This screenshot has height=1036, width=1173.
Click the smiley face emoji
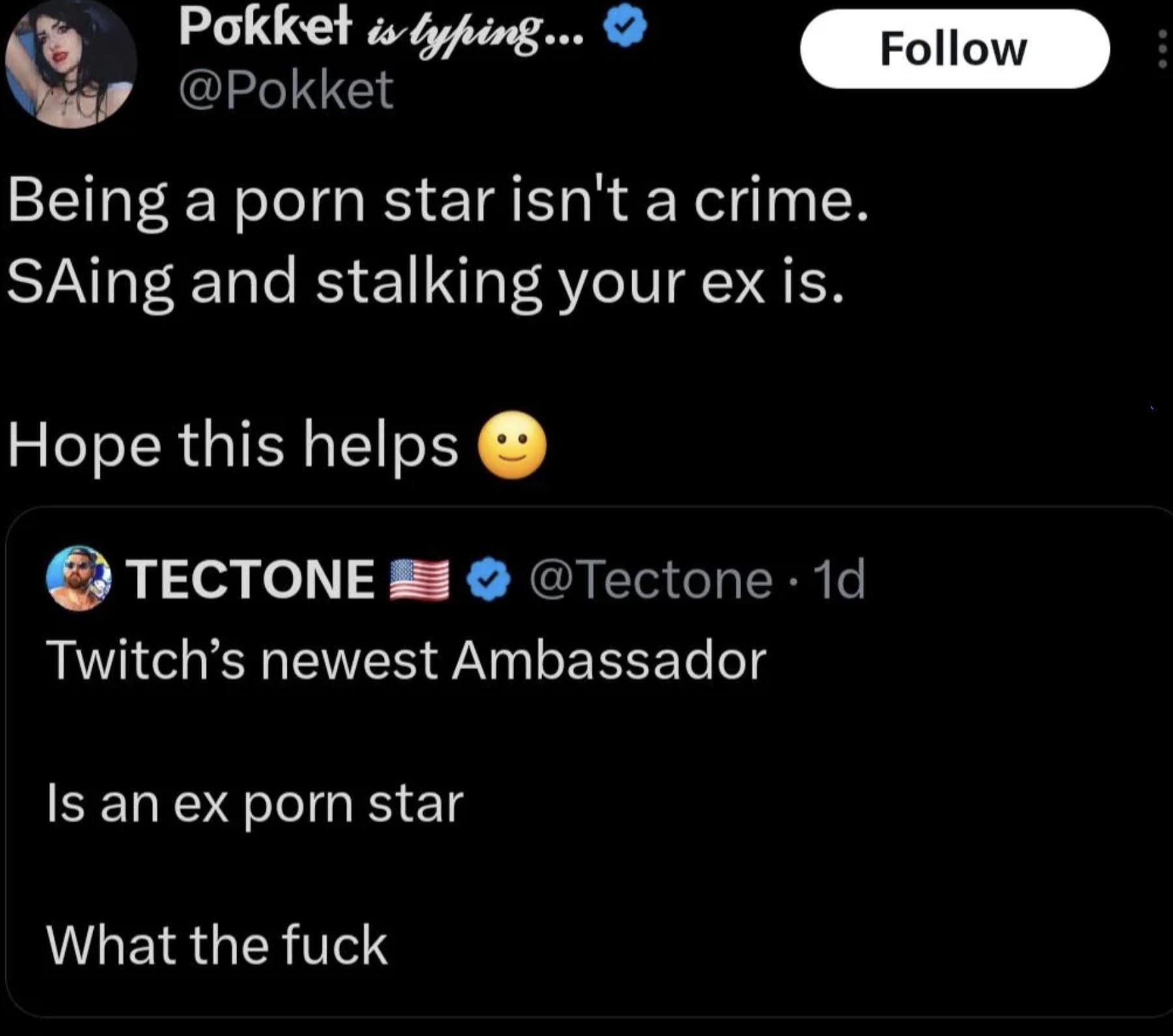pyautogui.click(x=512, y=446)
